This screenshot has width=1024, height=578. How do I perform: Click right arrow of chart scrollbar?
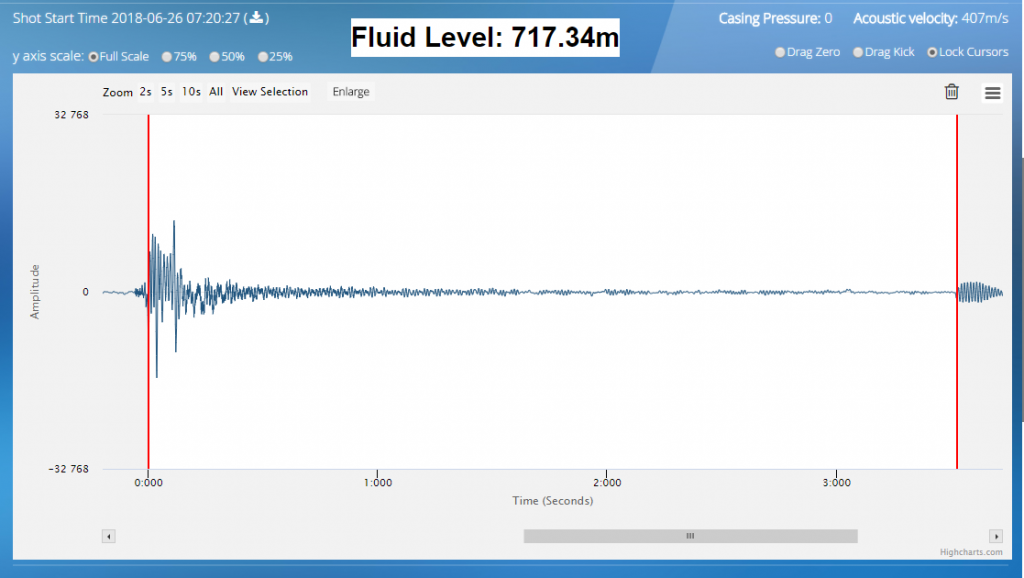coord(996,536)
